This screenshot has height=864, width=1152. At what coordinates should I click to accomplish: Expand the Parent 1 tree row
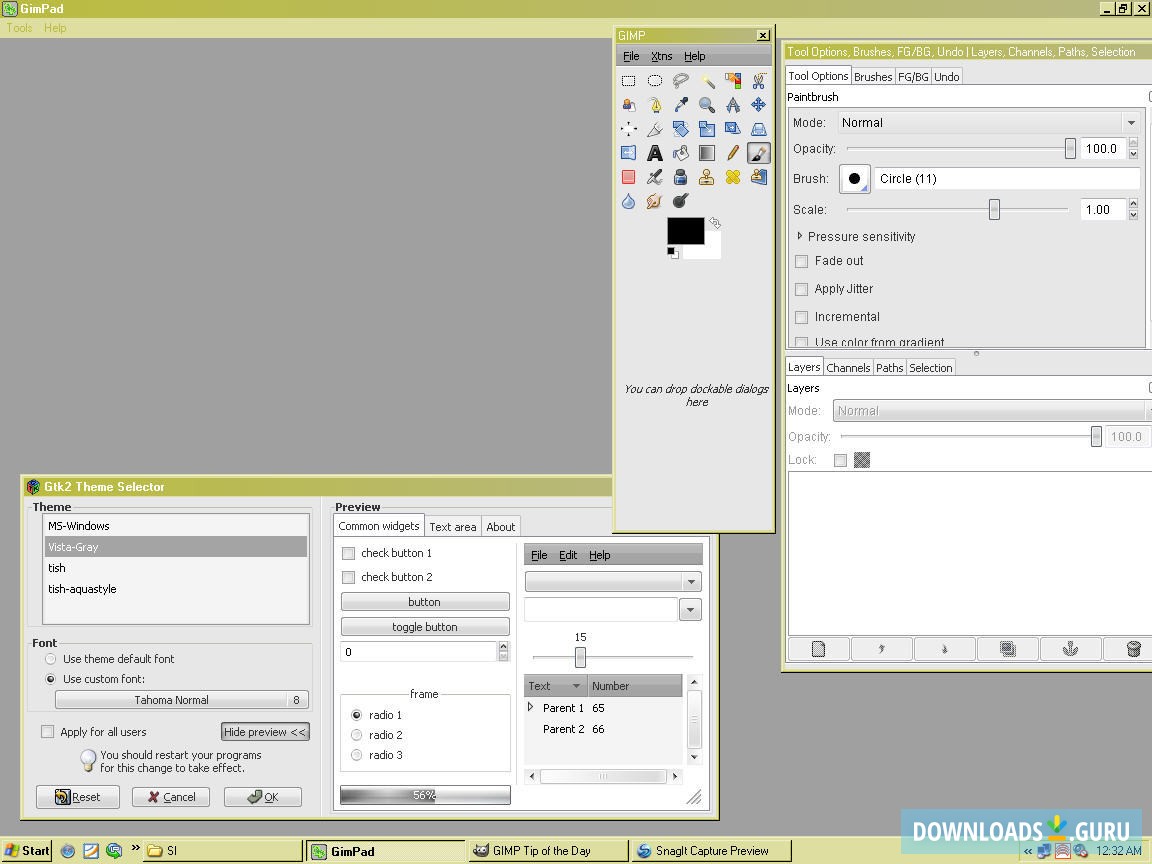[530, 706]
